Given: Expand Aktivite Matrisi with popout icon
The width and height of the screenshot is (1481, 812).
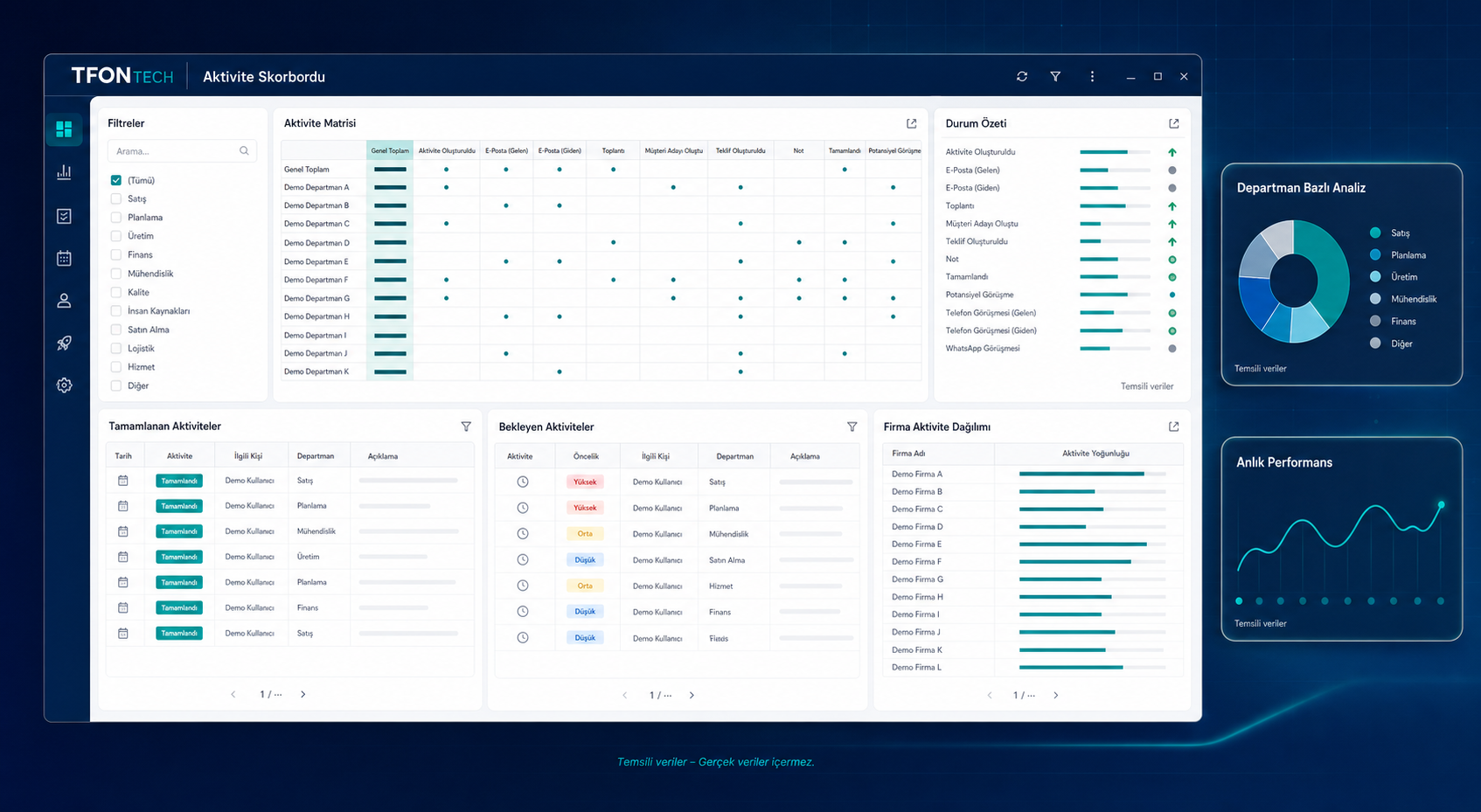Looking at the screenshot, I should [912, 123].
